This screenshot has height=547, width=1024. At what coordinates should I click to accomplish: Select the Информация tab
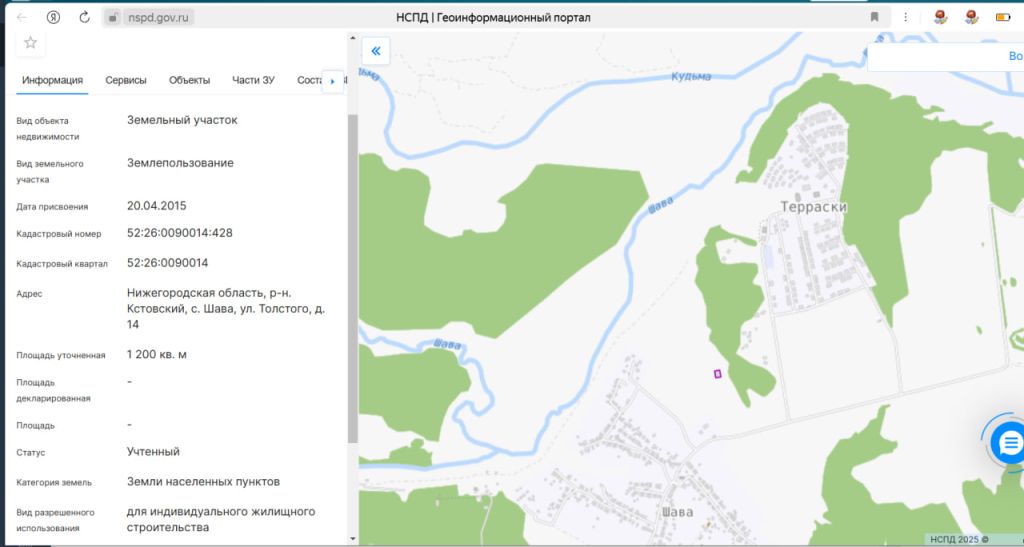[53, 80]
